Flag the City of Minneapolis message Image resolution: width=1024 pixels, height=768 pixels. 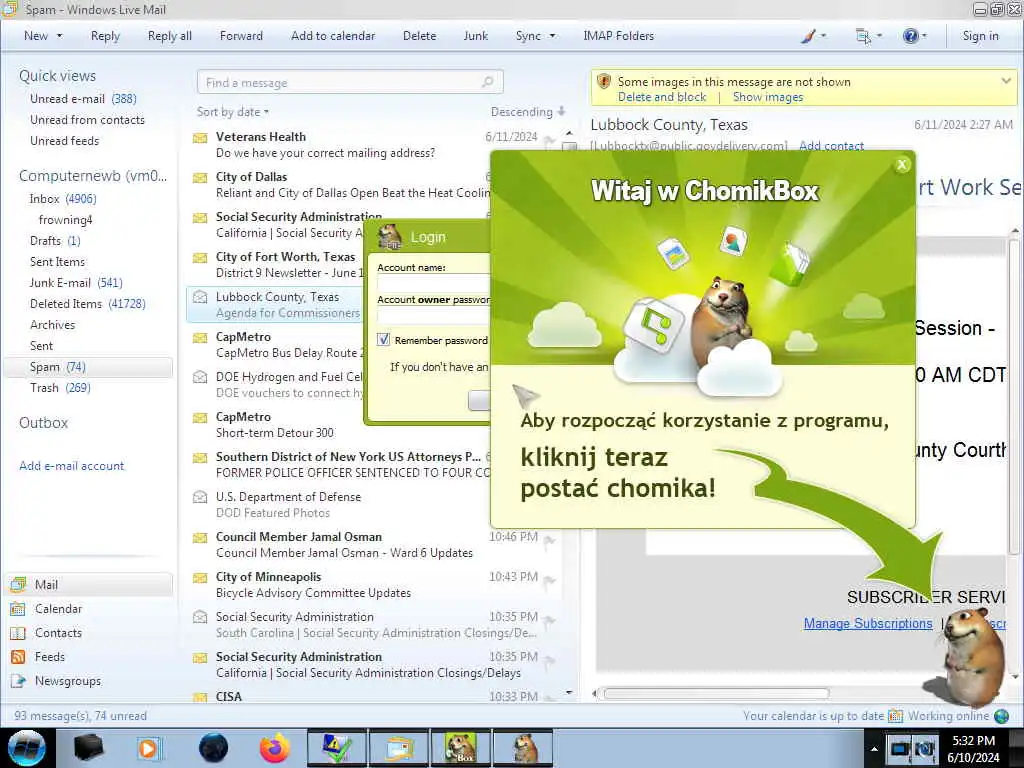tap(550, 580)
